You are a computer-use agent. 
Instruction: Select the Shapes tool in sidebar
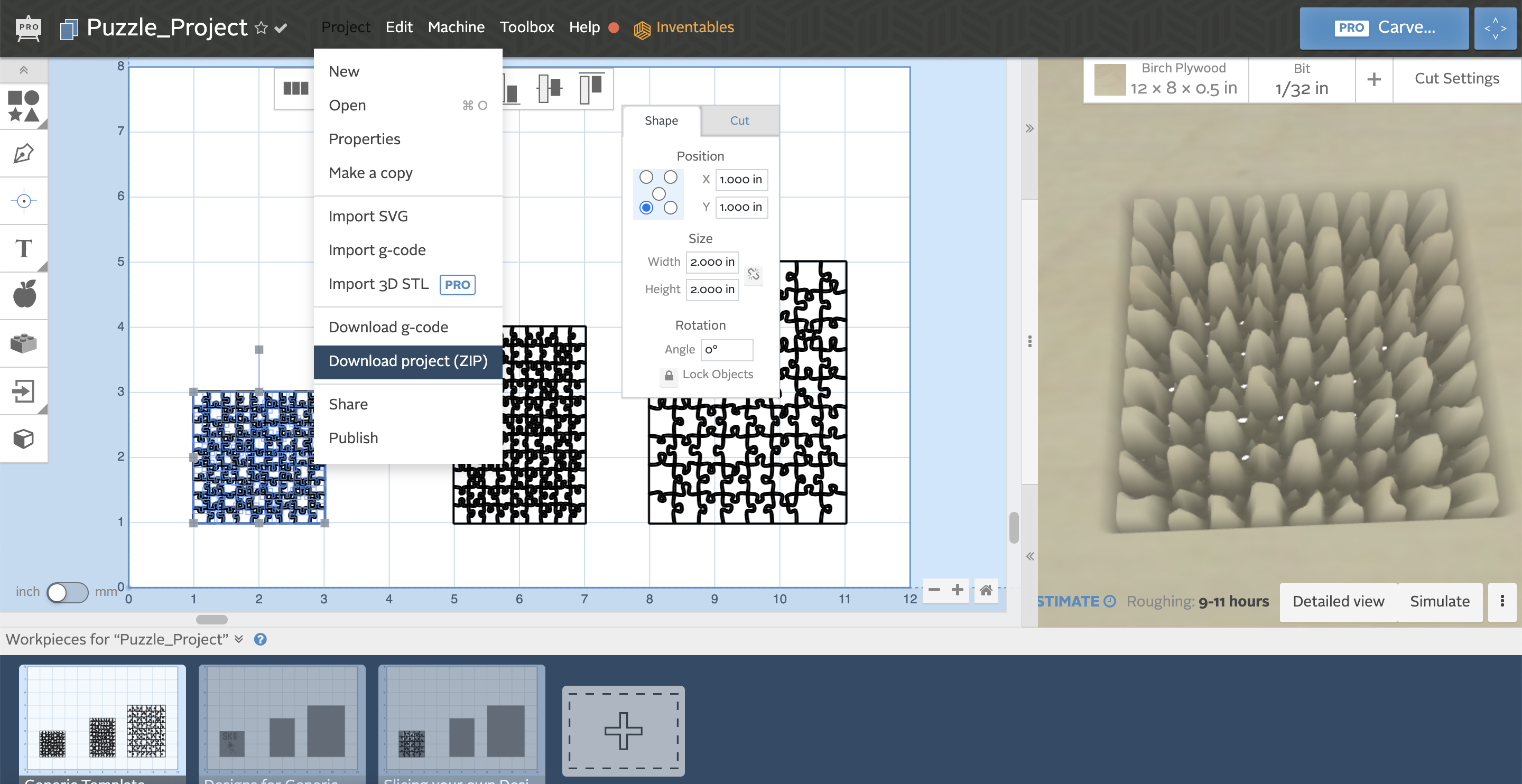click(x=24, y=106)
